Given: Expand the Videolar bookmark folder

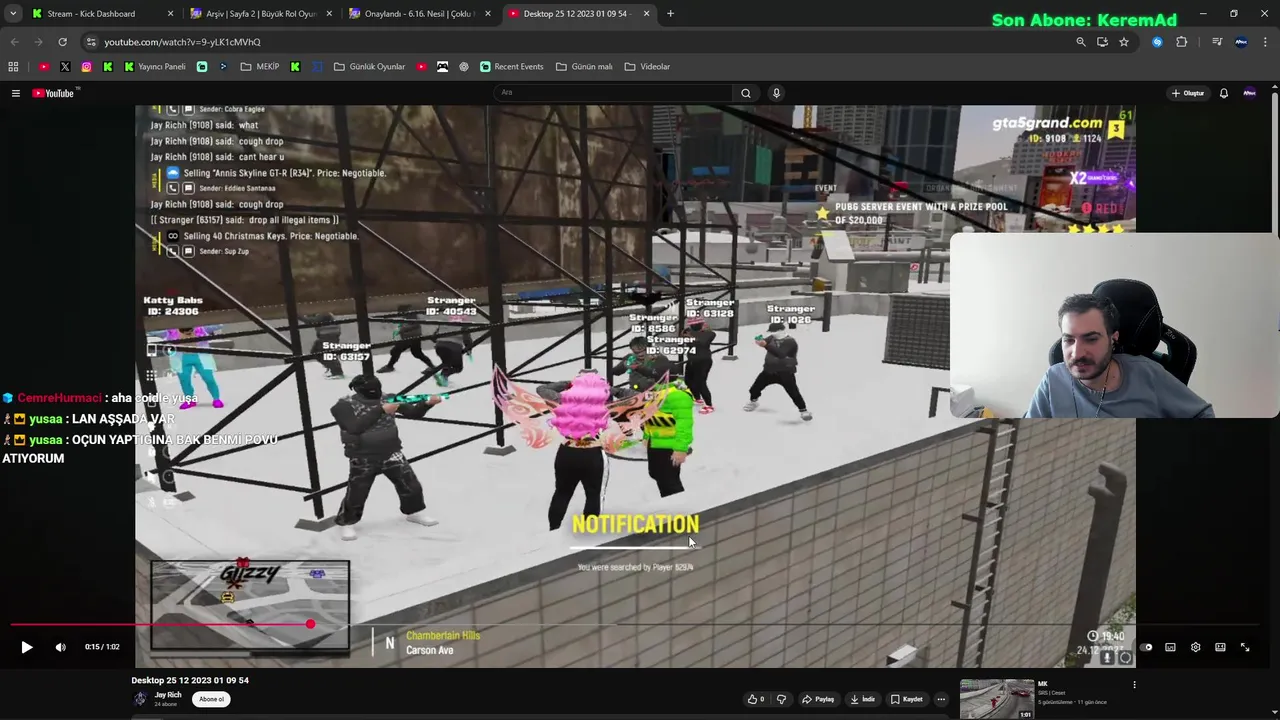Looking at the screenshot, I should point(647,67).
